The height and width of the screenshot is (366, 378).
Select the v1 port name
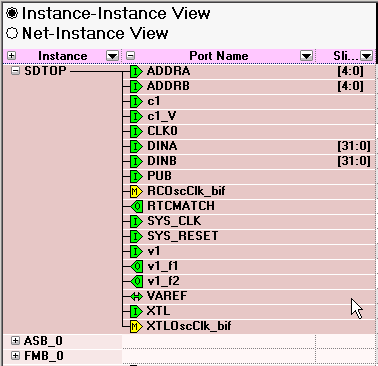(x=154, y=251)
